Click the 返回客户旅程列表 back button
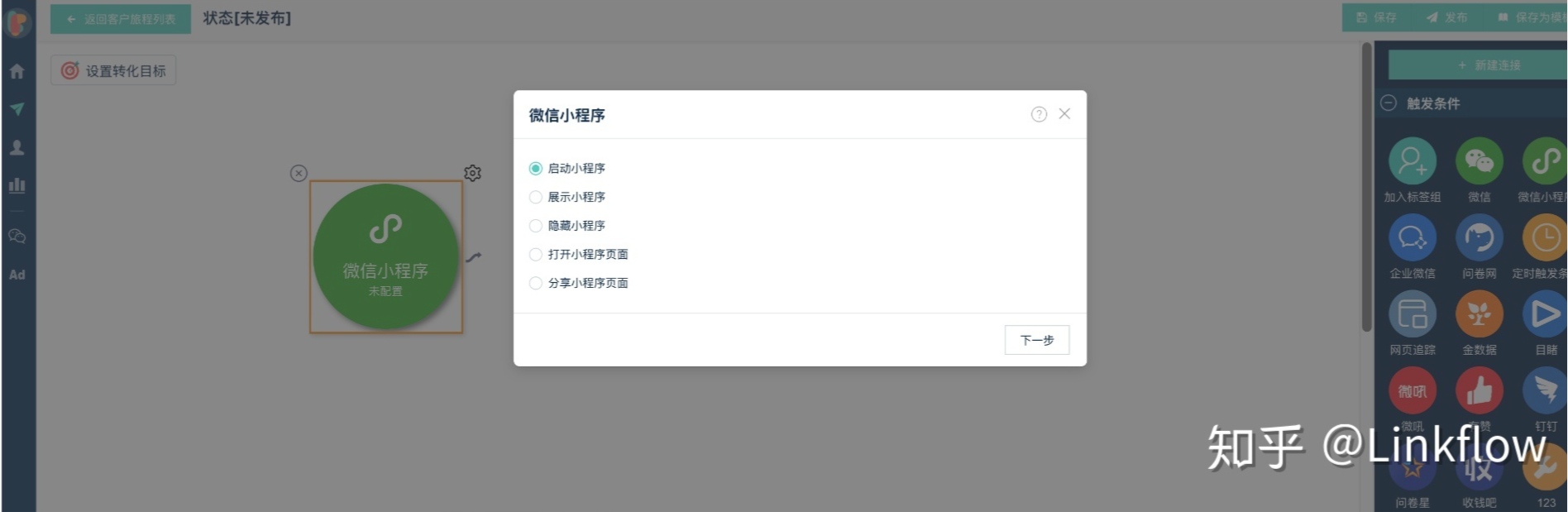 121,18
